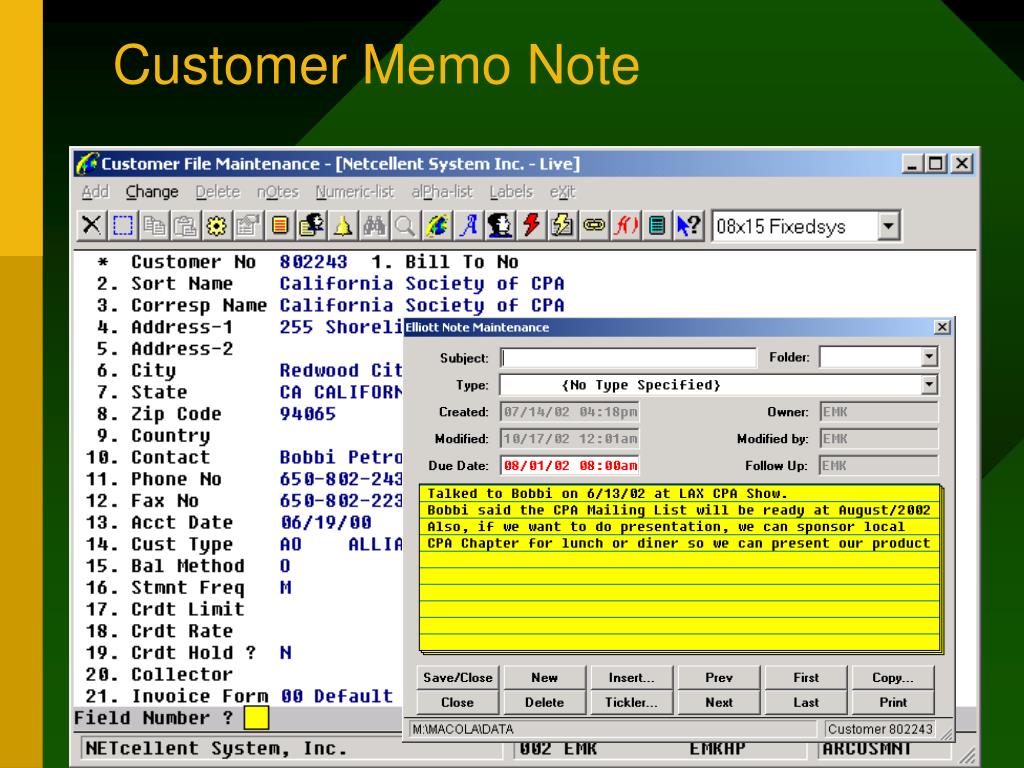Screen dimensions: 1024x768
Task: Click the Owner EMK field
Action: pyautogui.click(x=878, y=412)
